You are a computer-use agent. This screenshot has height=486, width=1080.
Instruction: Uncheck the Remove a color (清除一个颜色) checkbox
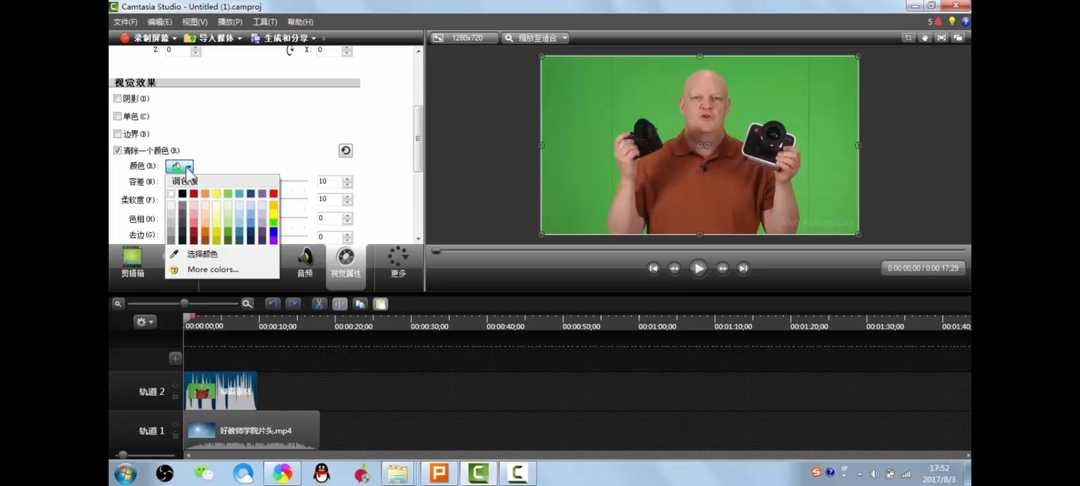pos(118,151)
